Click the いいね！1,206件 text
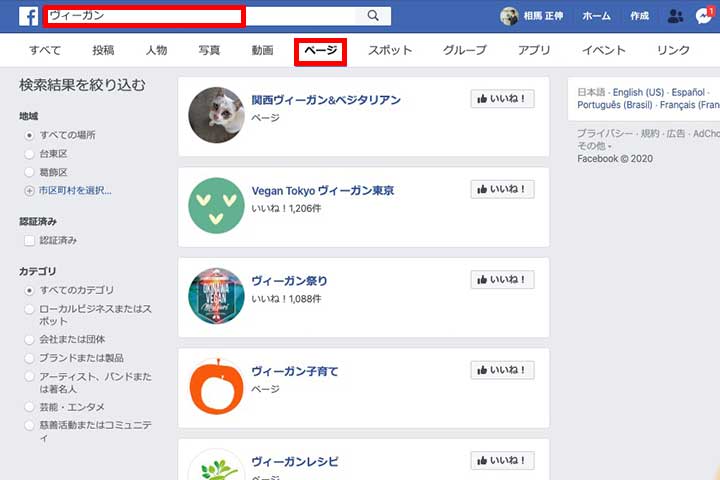Viewport: 720px width, 480px height. tap(286, 209)
